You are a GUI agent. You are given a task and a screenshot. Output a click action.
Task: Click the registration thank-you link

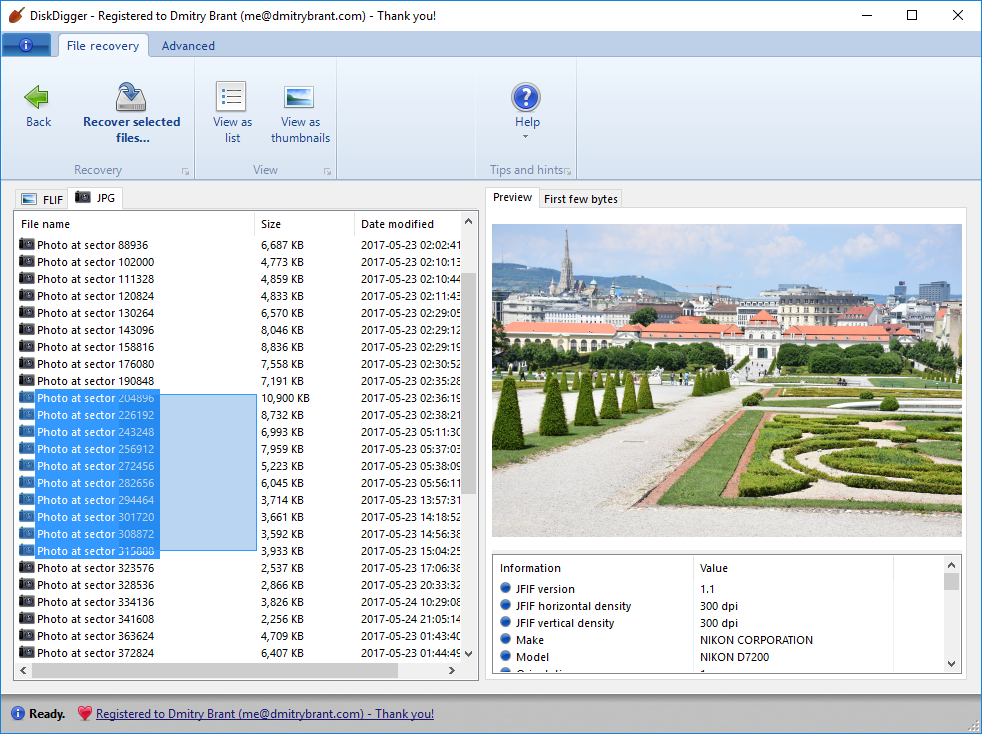click(265, 714)
